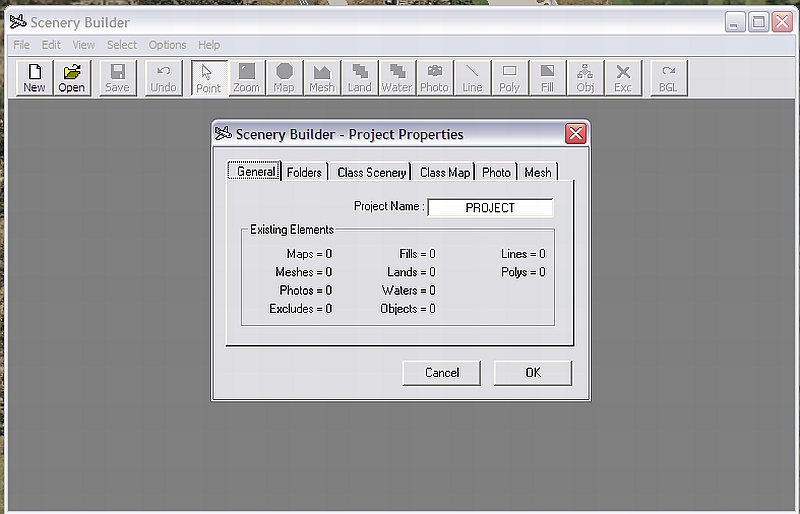Click the 'Excludes = 0' text
Image resolution: width=800 pixels, height=514 pixels.
click(x=301, y=309)
